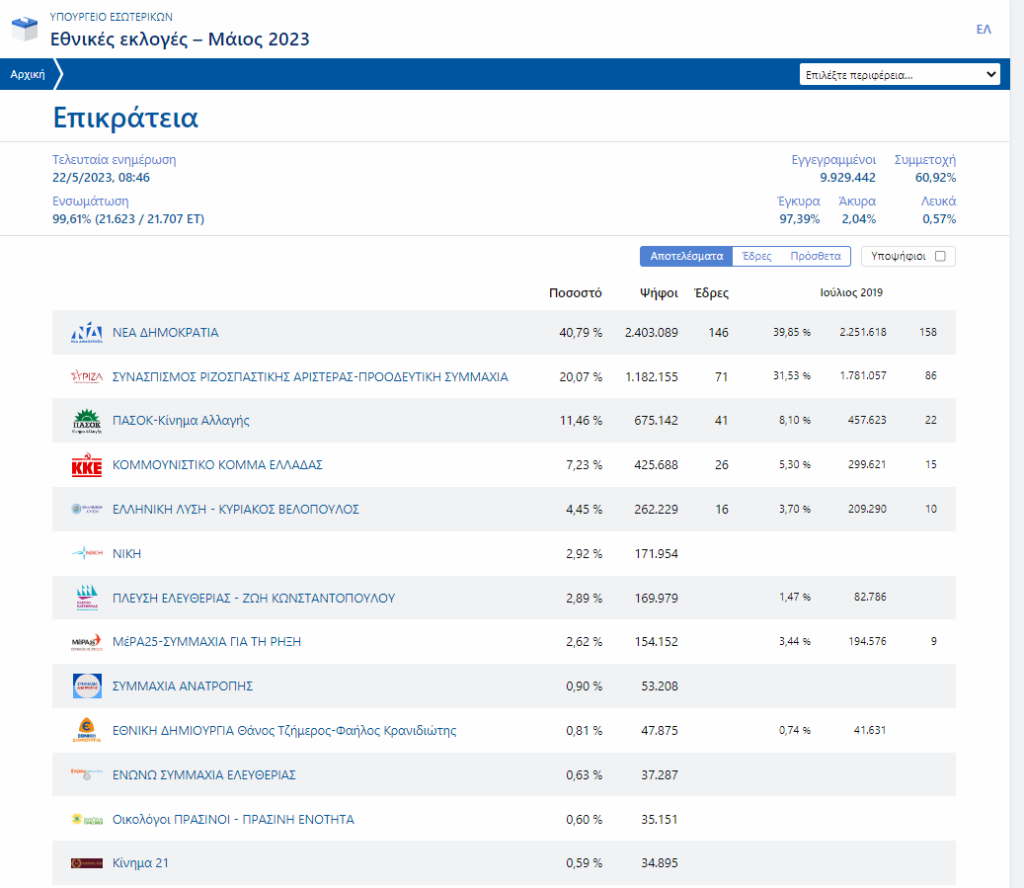Click the Εθνική Δημιουργία party logo
The height and width of the screenshot is (888, 1024).
[x=87, y=731]
